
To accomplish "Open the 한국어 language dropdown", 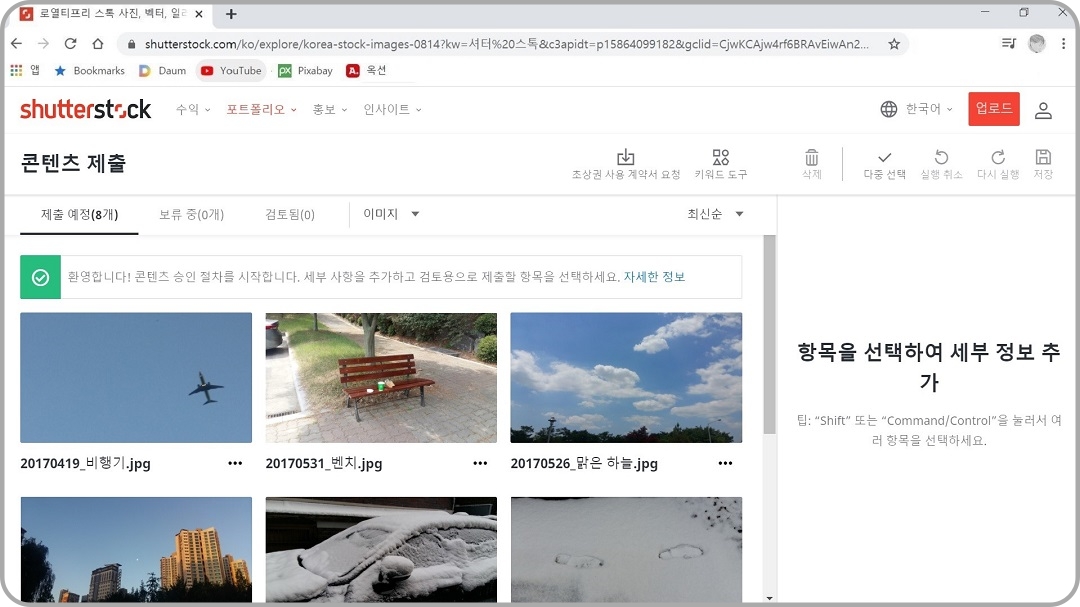I will coord(917,109).
